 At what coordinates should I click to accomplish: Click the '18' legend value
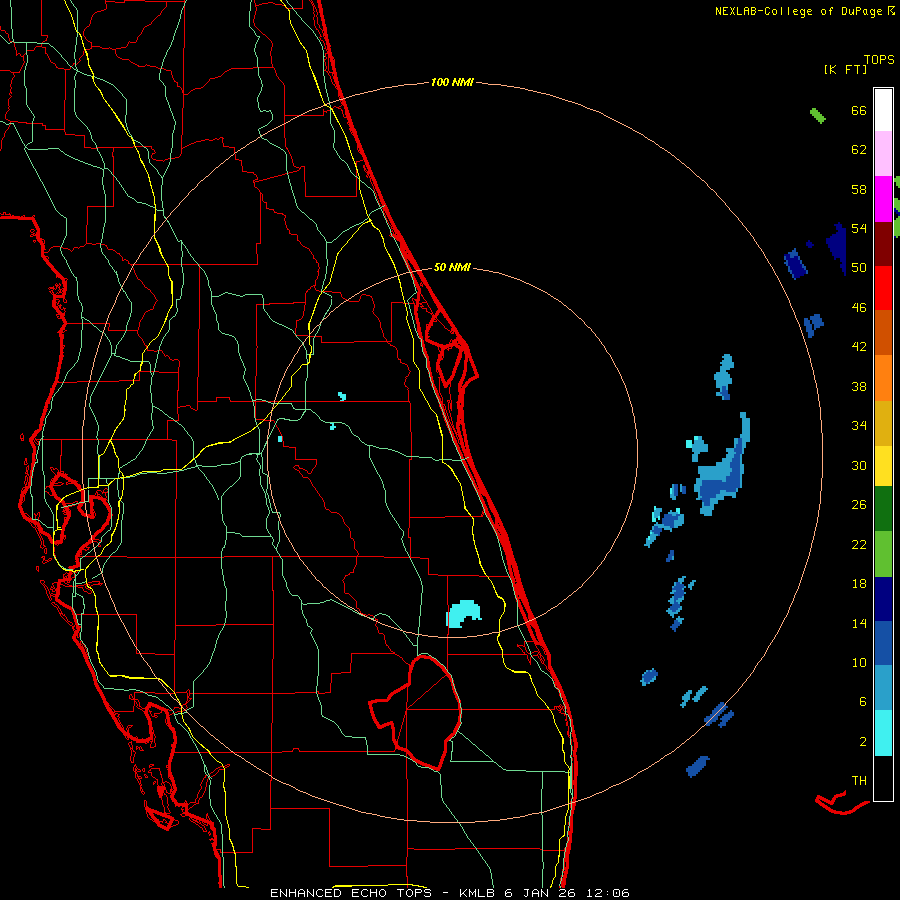(x=859, y=584)
